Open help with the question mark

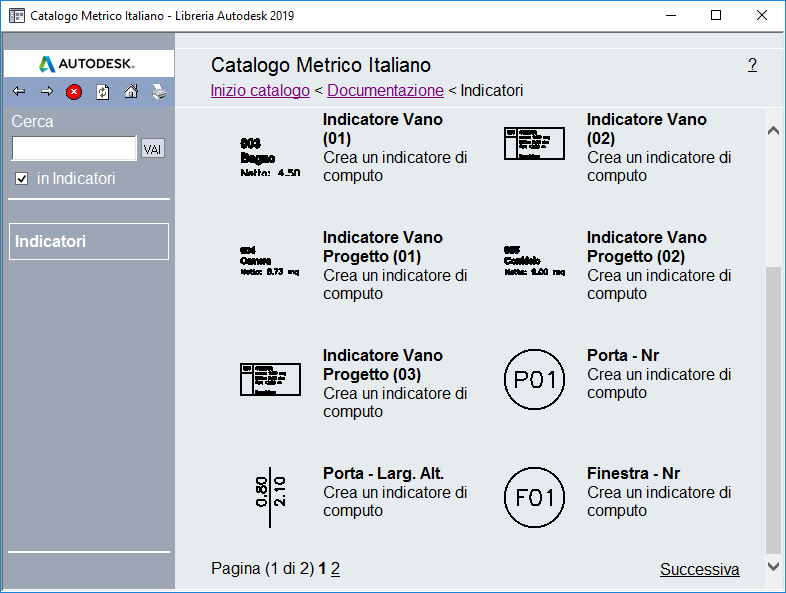752,65
